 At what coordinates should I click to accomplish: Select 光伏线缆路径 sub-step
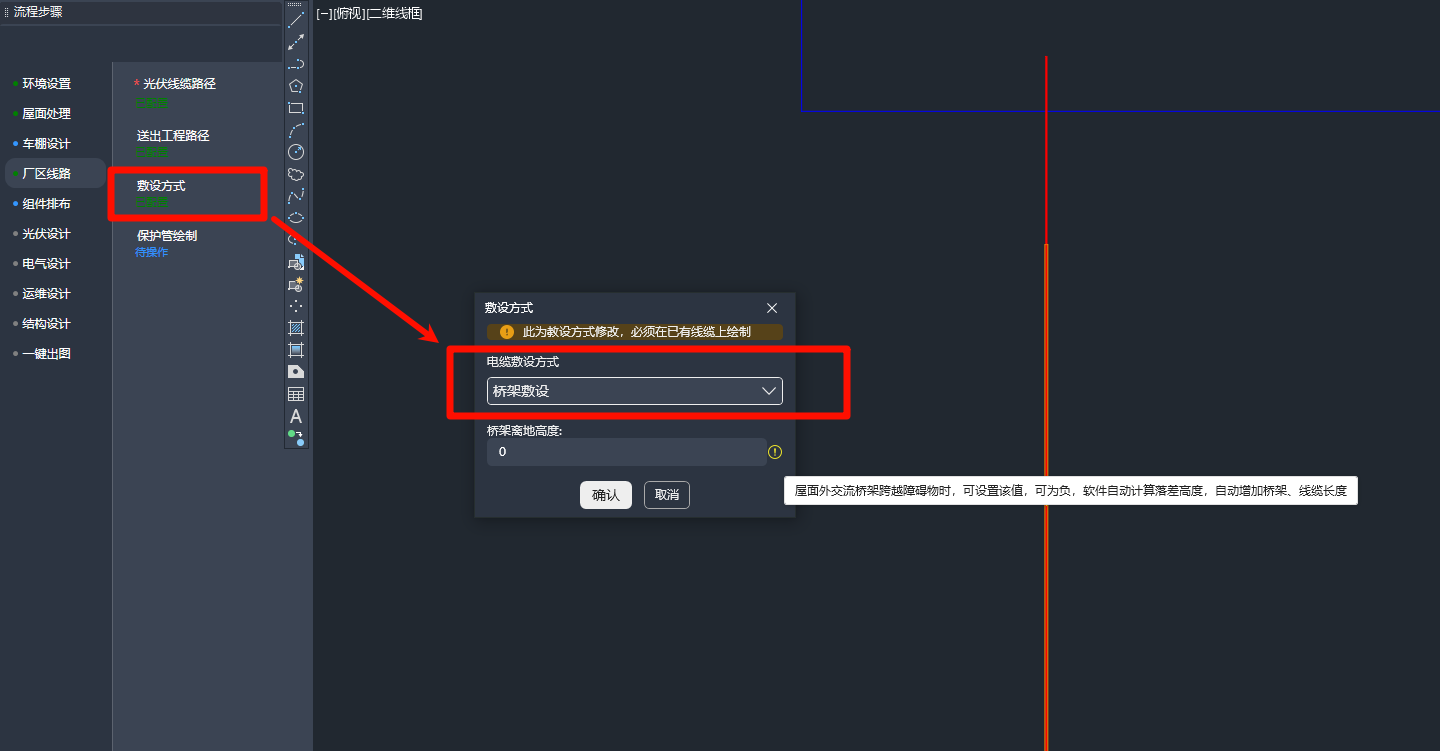point(179,84)
